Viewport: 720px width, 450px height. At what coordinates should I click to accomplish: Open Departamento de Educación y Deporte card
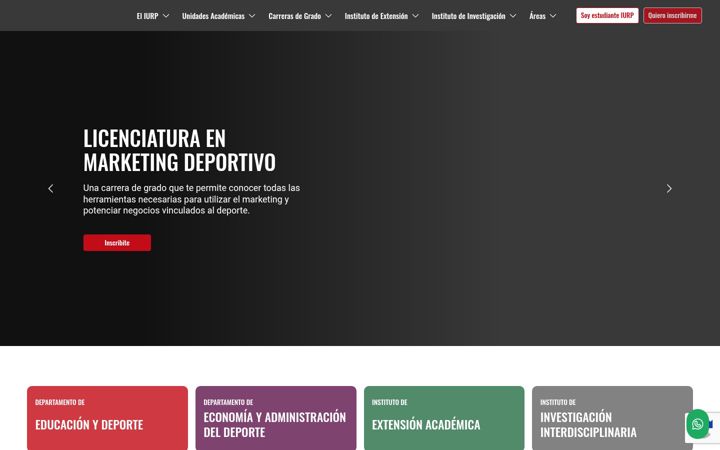pyautogui.click(x=107, y=418)
